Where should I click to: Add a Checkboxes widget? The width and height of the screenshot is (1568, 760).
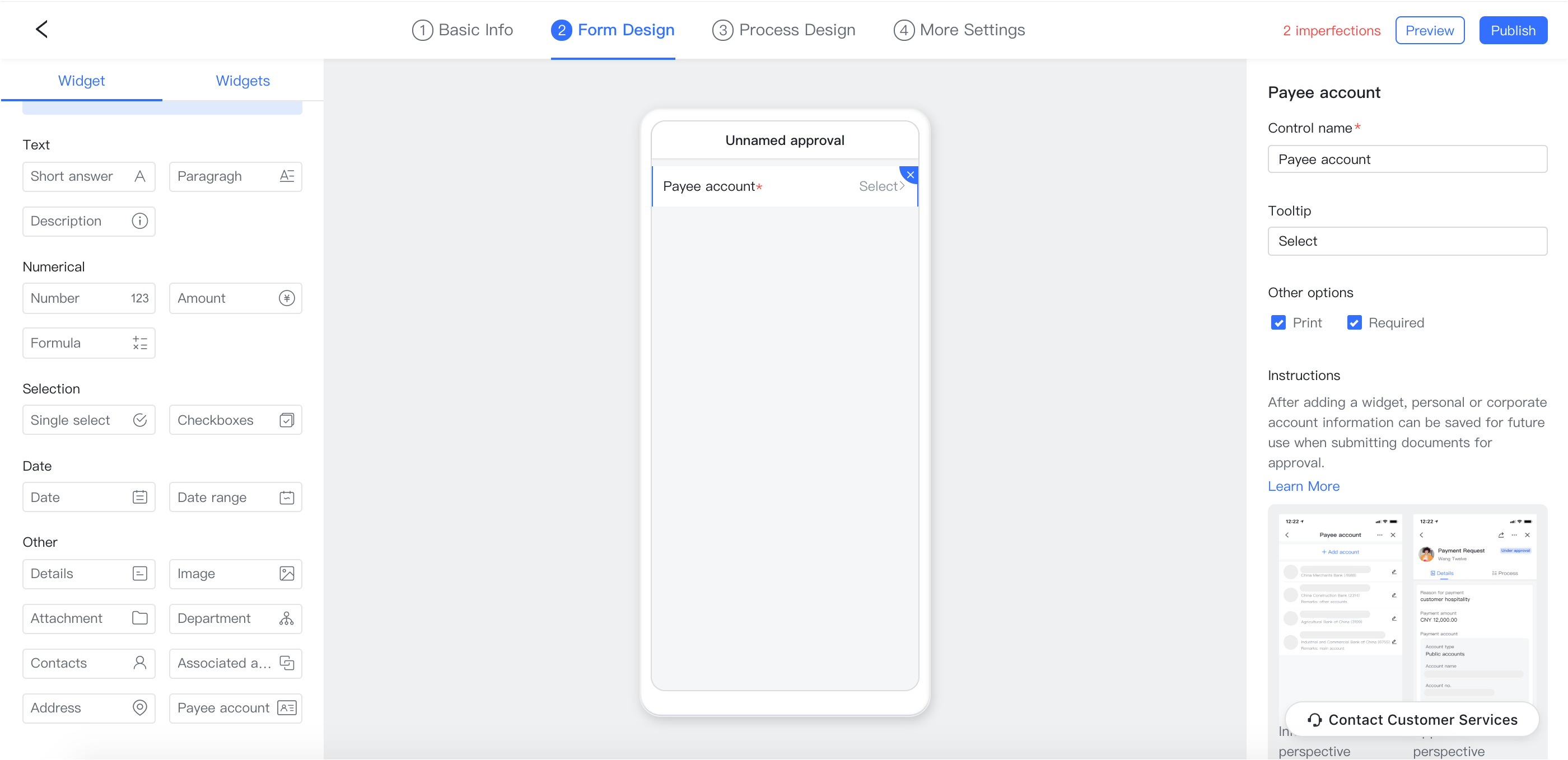(236, 420)
